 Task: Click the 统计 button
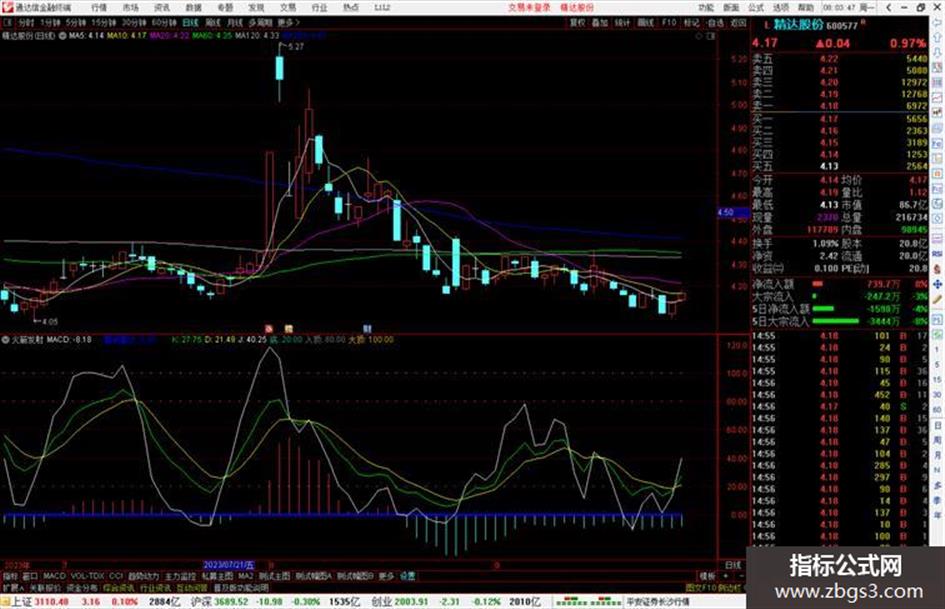(x=623, y=22)
